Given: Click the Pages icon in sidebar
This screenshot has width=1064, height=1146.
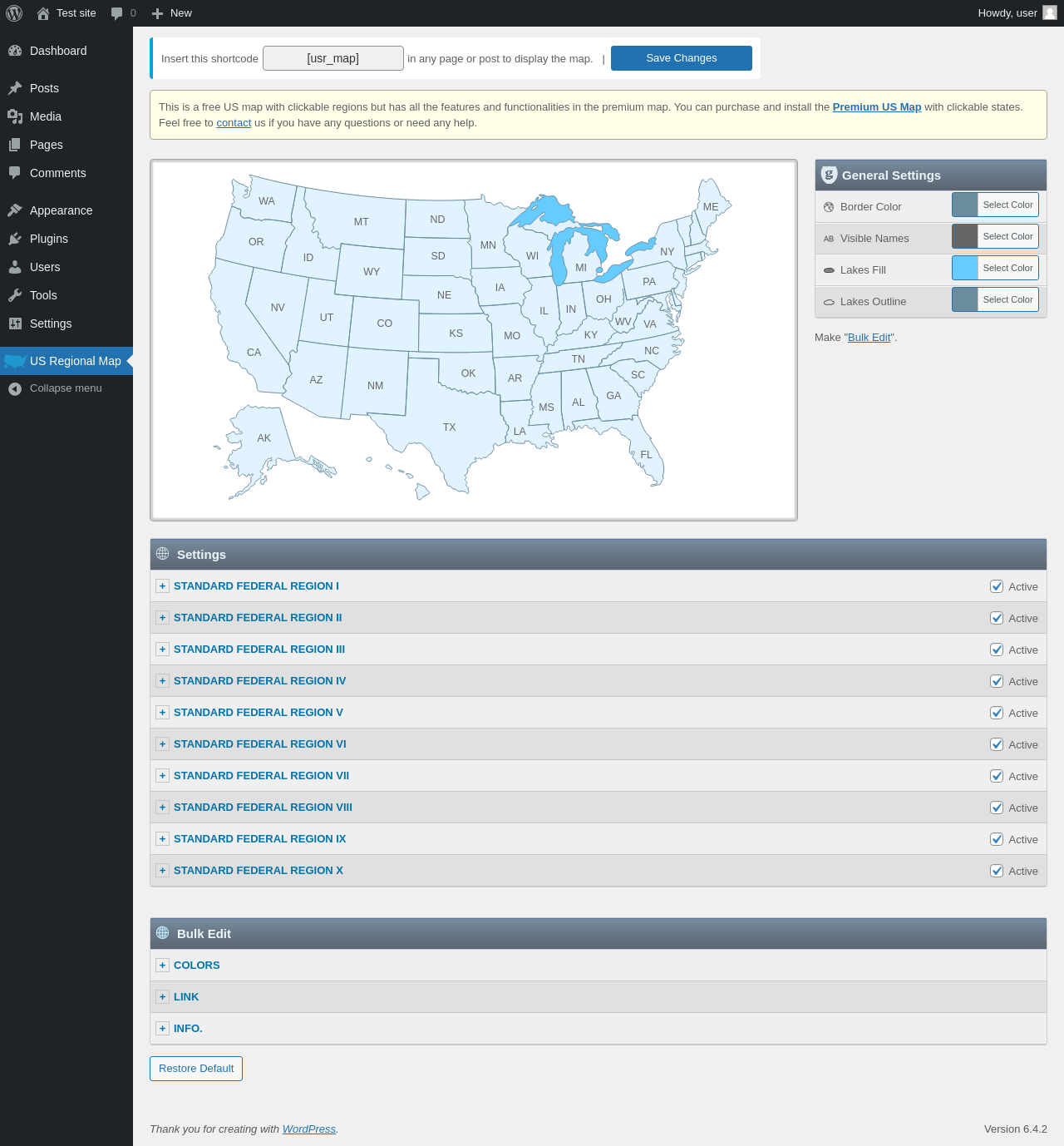Looking at the screenshot, I should [15, 145].
